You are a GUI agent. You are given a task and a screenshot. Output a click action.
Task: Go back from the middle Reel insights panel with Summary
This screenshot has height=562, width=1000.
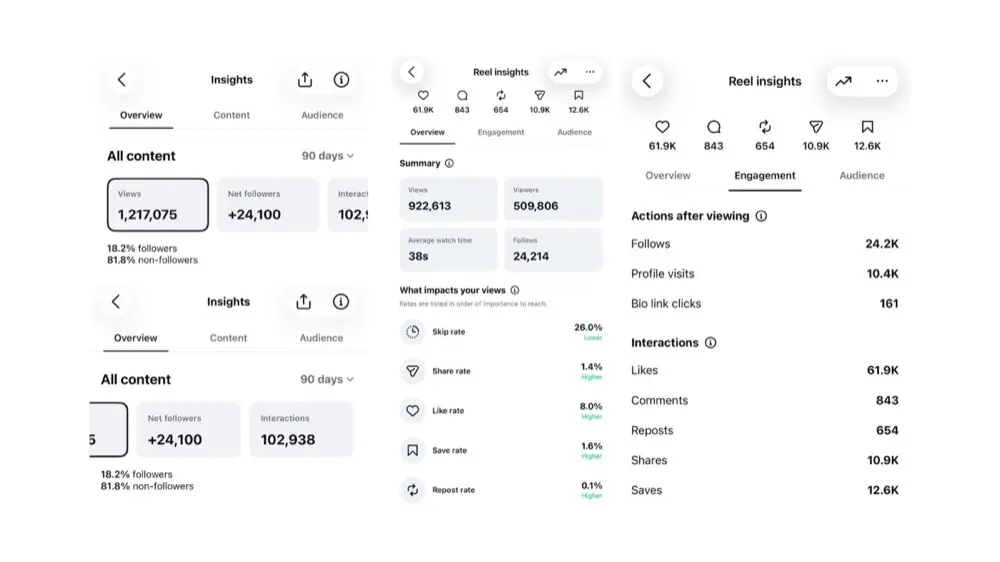[x=411, y=72]
